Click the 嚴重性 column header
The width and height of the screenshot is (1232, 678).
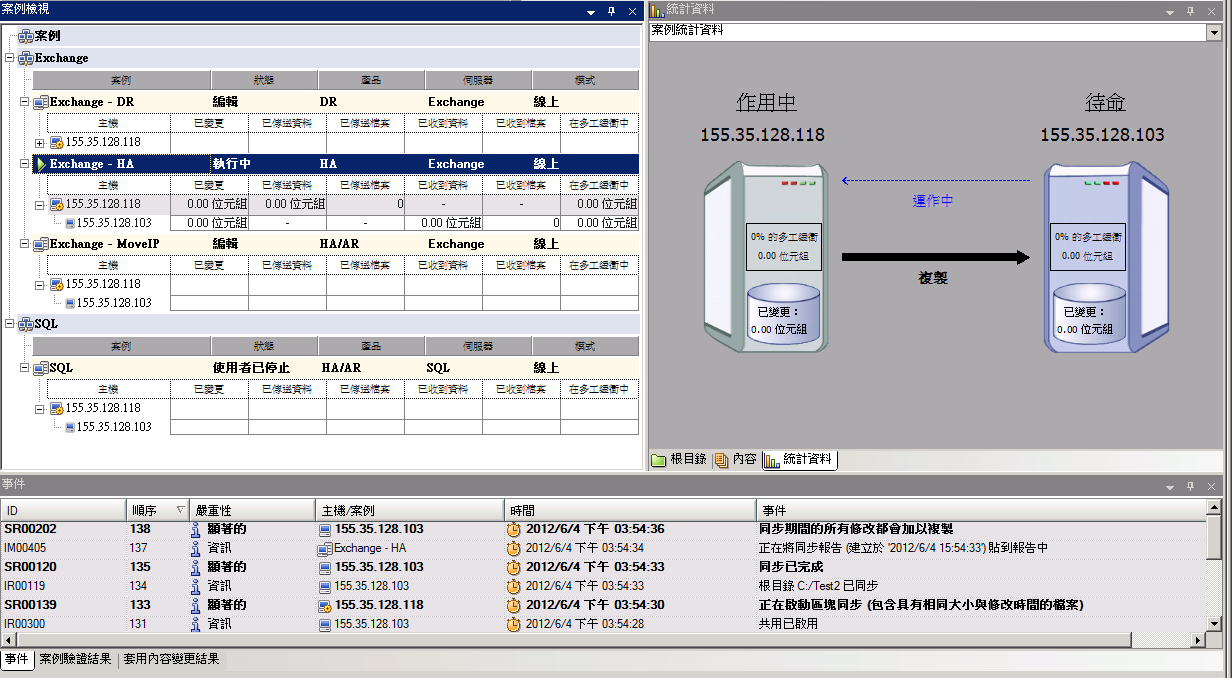point(252,510)
